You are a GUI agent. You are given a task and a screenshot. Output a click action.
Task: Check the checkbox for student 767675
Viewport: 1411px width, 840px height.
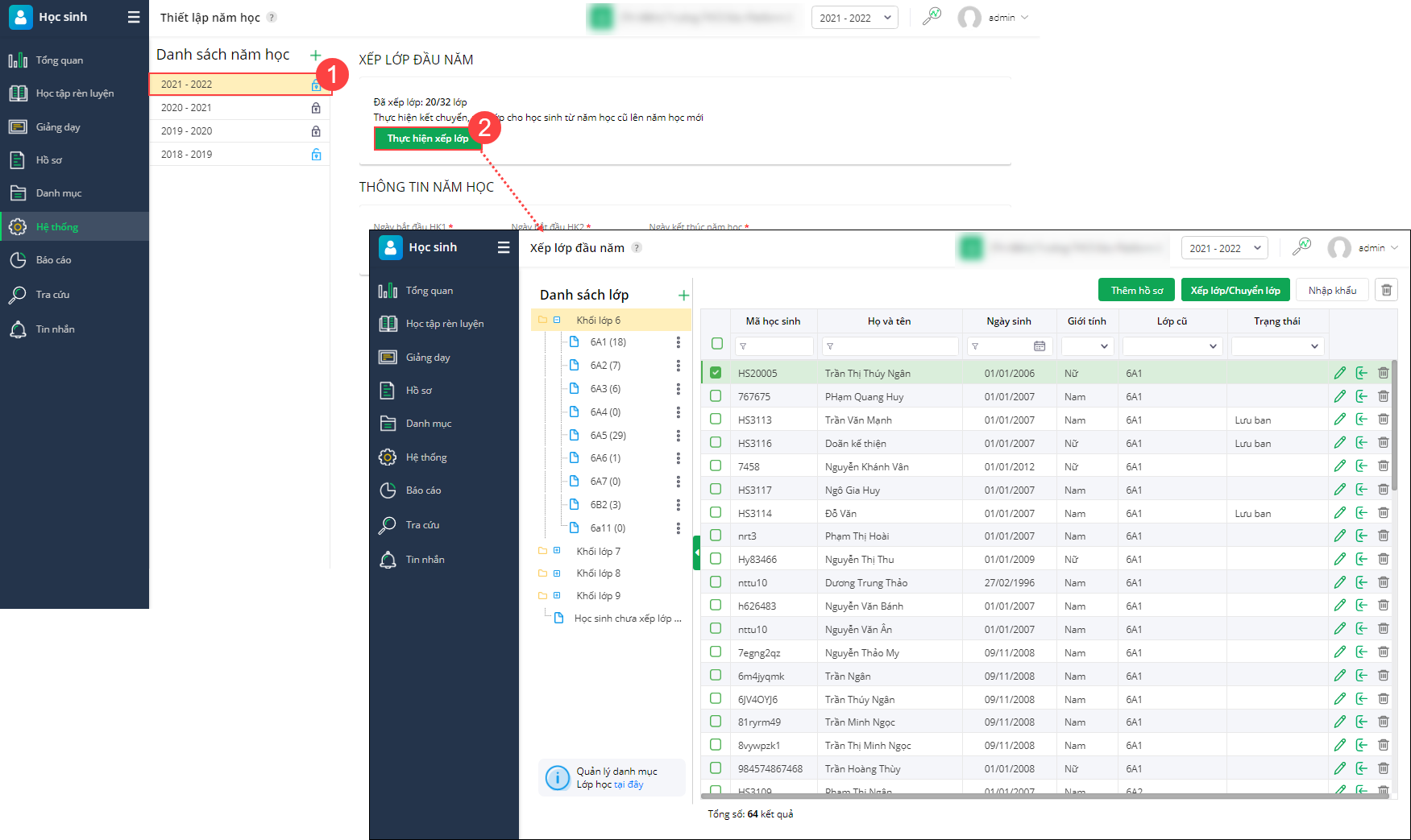[716, 396]
